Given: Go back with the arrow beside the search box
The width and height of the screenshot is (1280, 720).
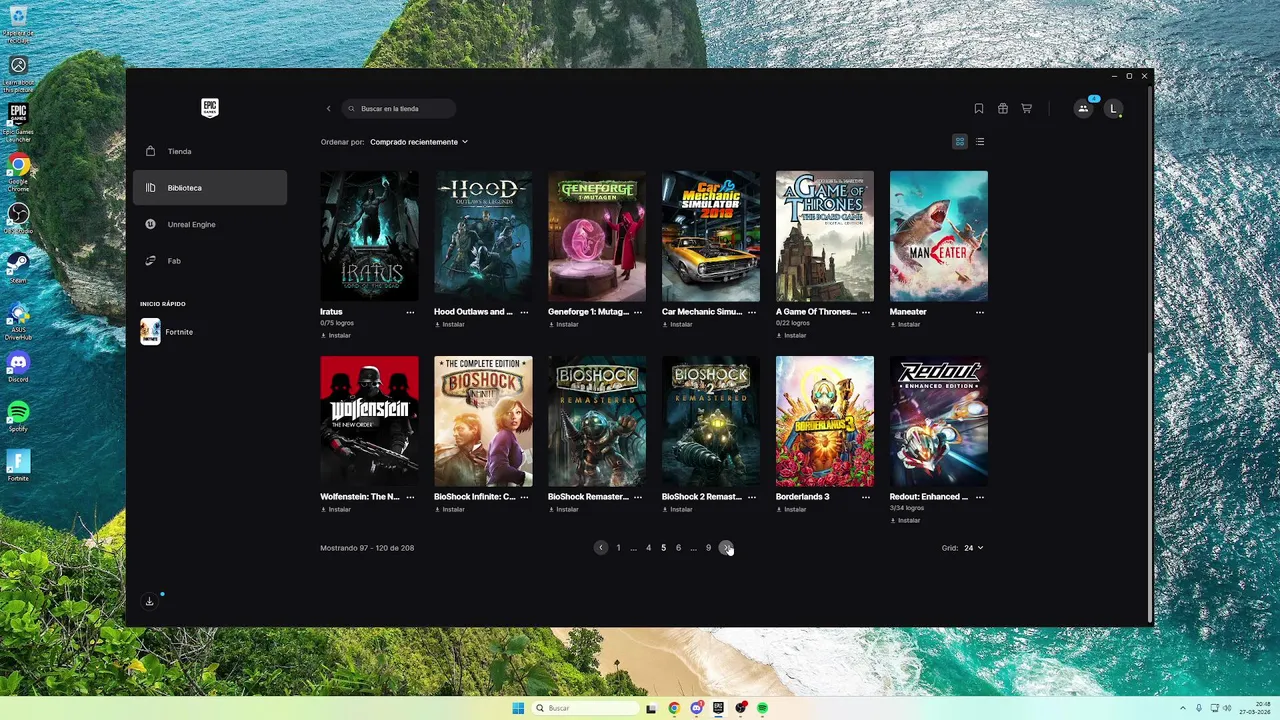Looking at the screenshot, I should (328, 108).
